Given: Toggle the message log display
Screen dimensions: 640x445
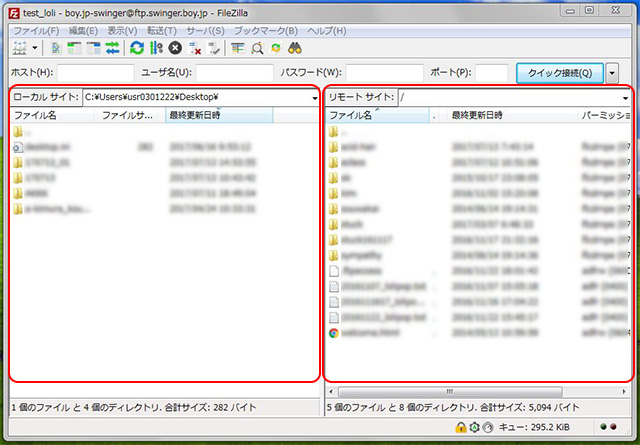Looking at the screenshot, I should (x=56, y=48).
